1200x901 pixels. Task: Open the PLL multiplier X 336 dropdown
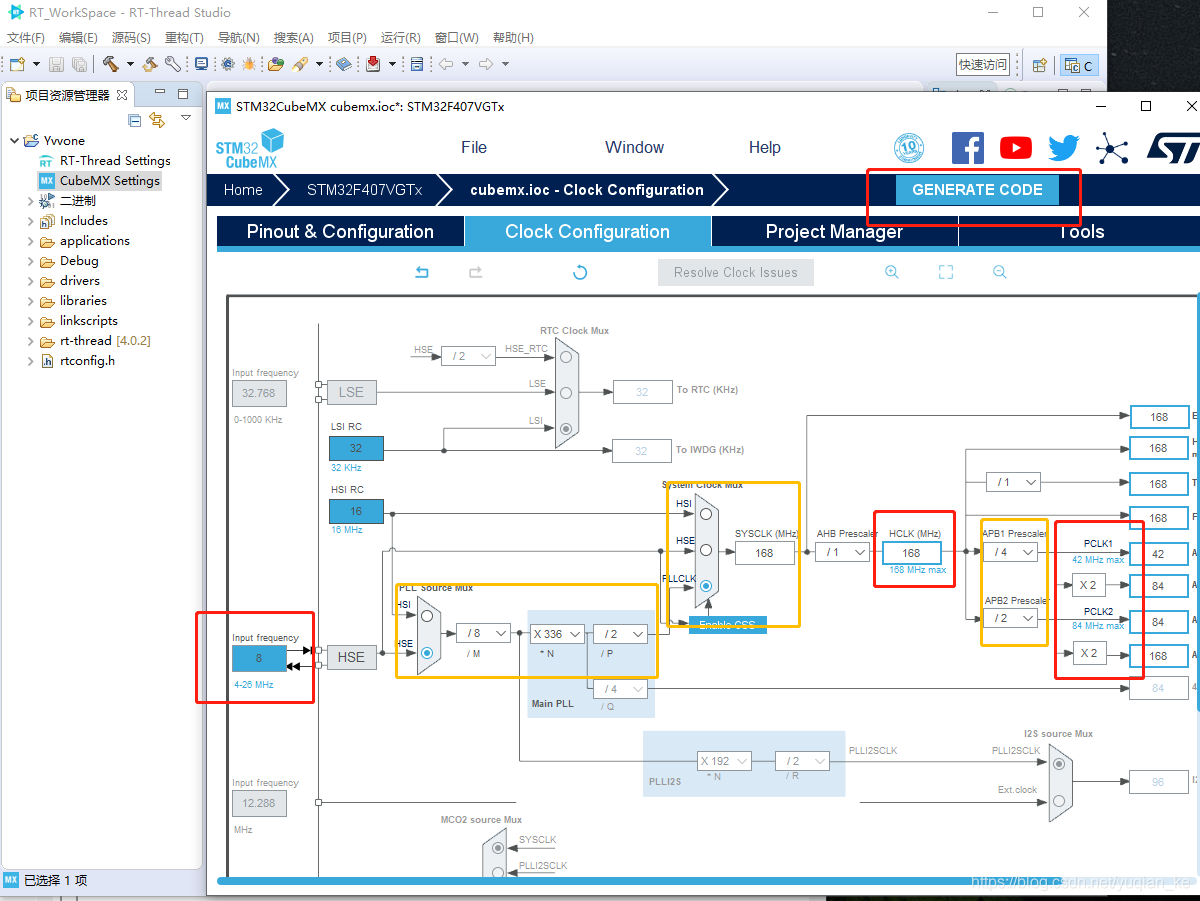(558, 634)
